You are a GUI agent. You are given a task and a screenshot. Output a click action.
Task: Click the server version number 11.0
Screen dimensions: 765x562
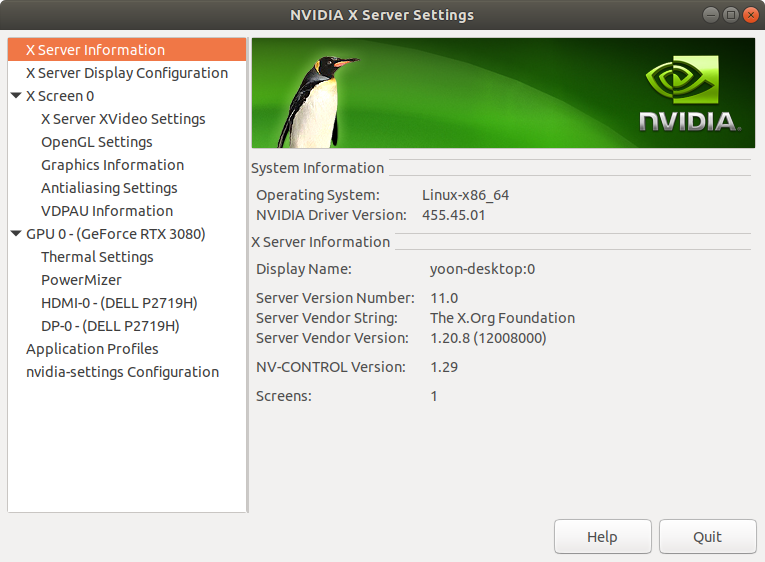[x=444, y=298]
